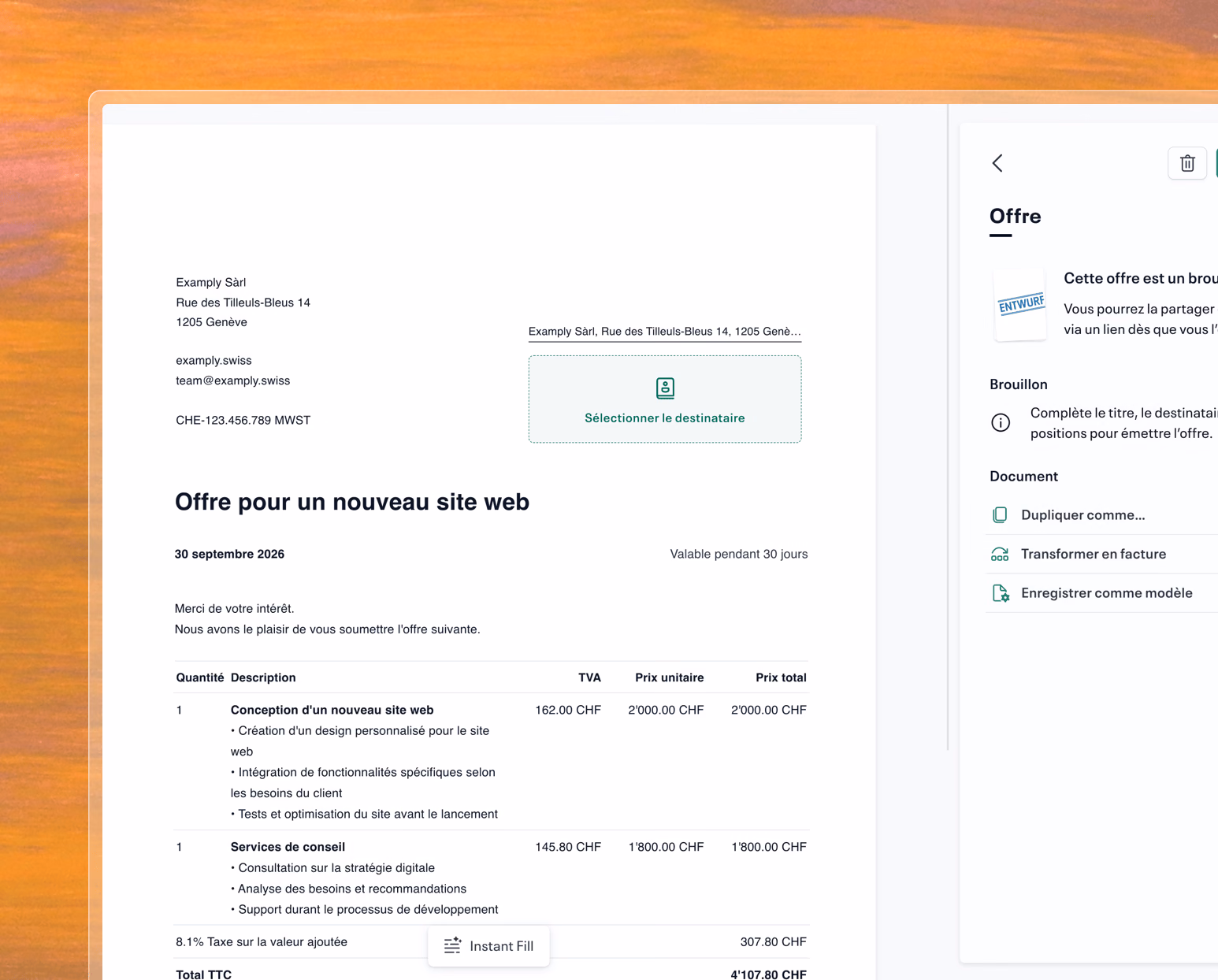
Task: Click the TVA value 145.80 CHF
Action: pyautogui.click(x=568, y=848)
